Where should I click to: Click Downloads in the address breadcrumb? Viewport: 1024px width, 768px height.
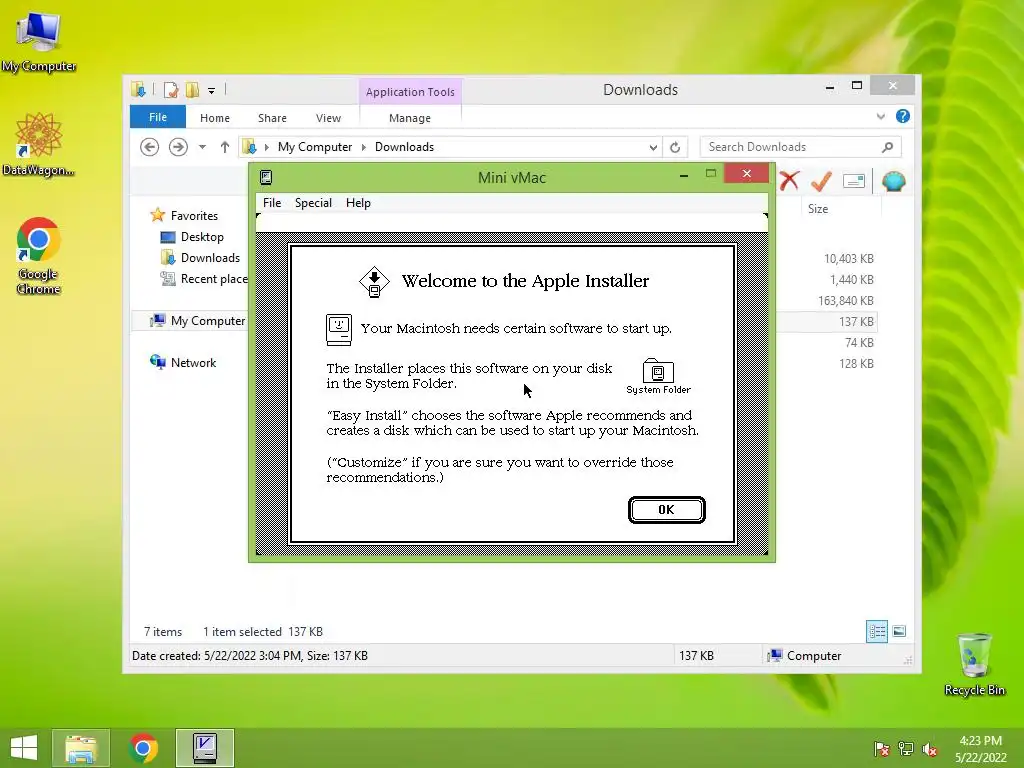coord(404,147)
